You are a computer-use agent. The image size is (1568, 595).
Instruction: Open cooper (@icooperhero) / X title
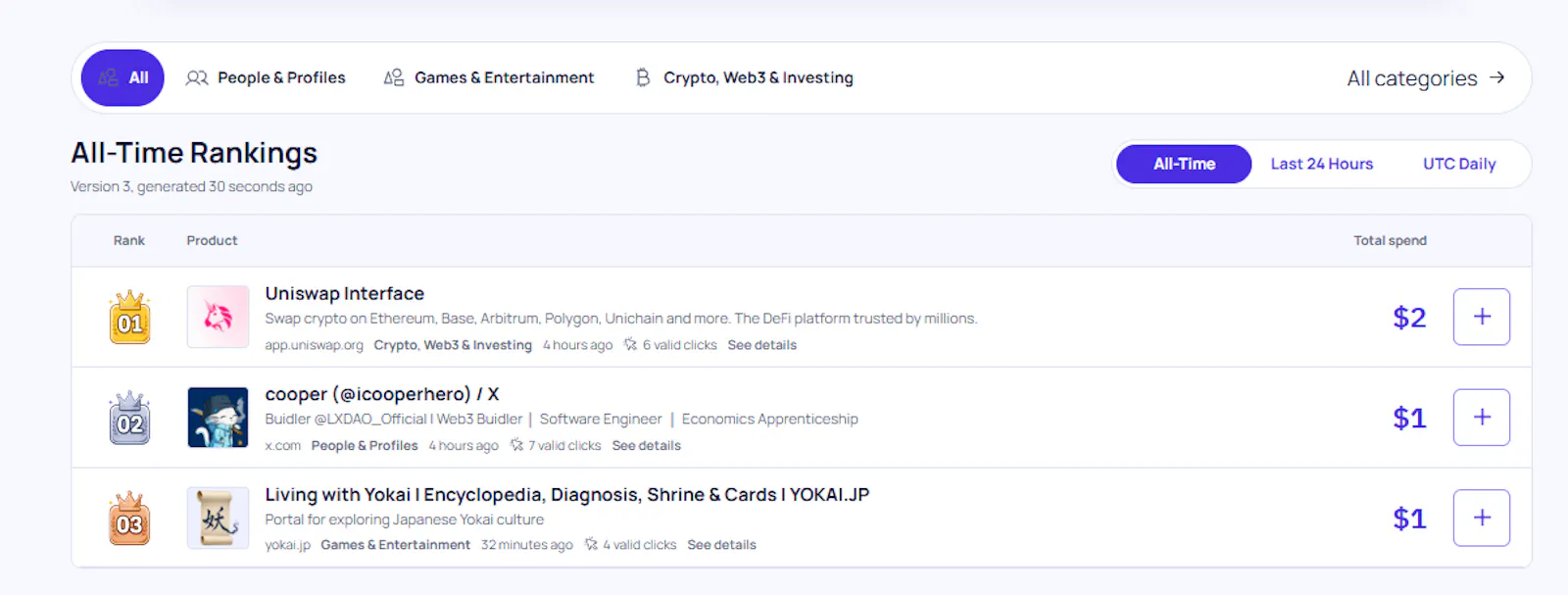click(382, 394)
